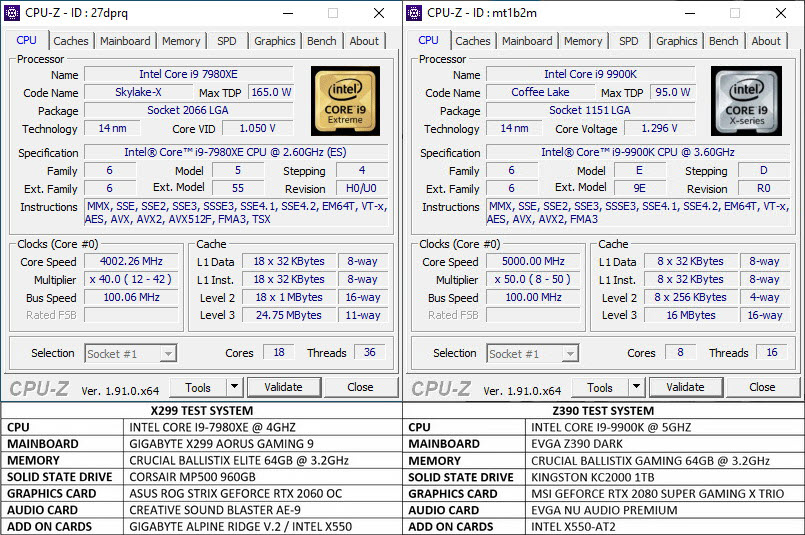The height and width of the screenshot is (535, 805).
Task: Click the Name field Intel Core i9 9900K
Action: (590, 74)
